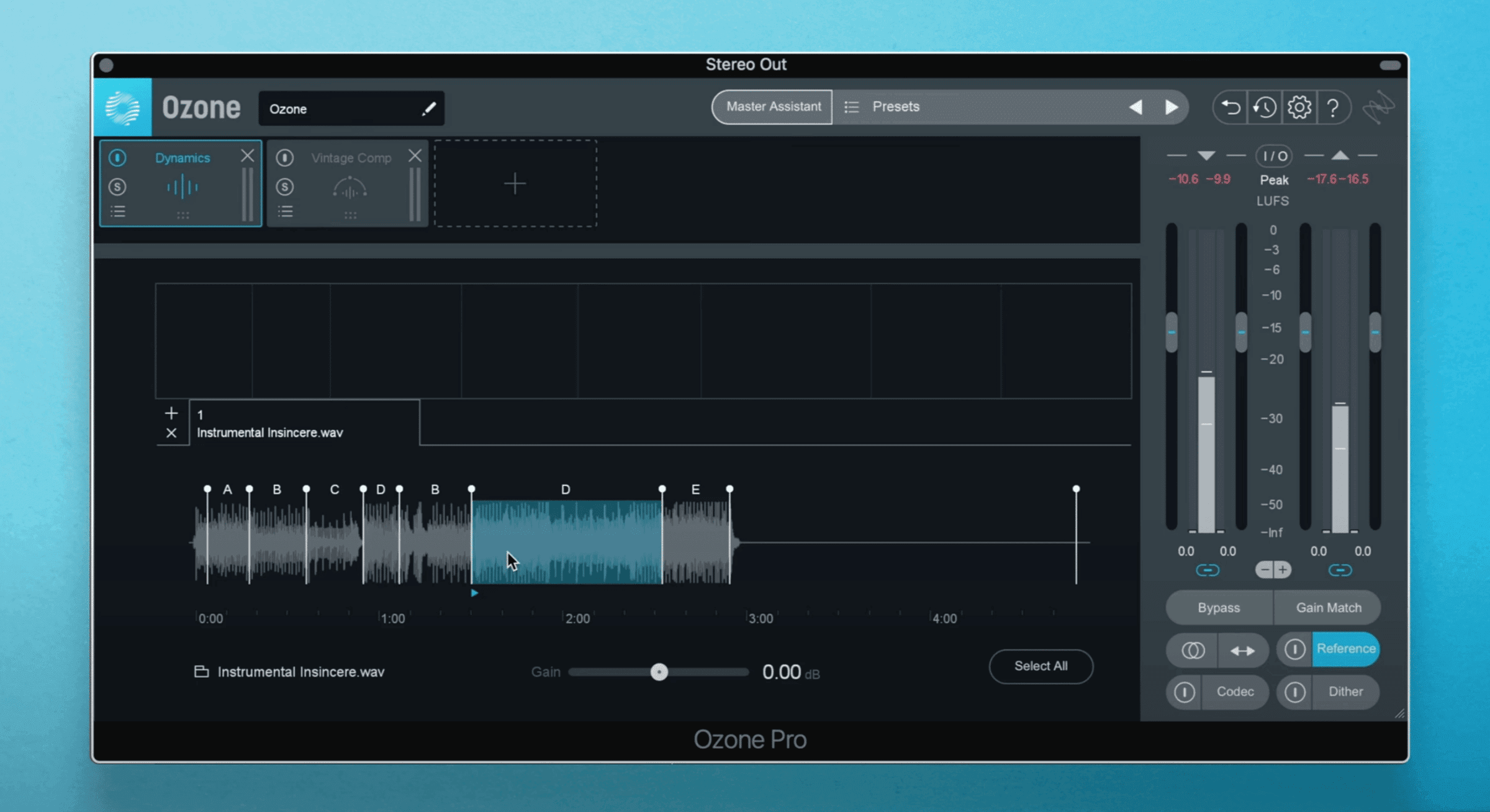Click the output meter up-triangle expander
This screenshot has height=812, width=1490.
1340,155
